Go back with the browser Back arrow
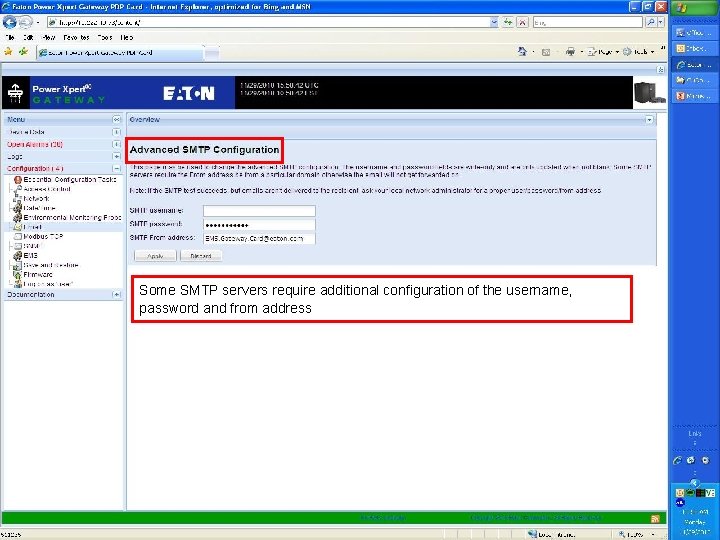The image size is (720, 540). [x=9, y=22]
